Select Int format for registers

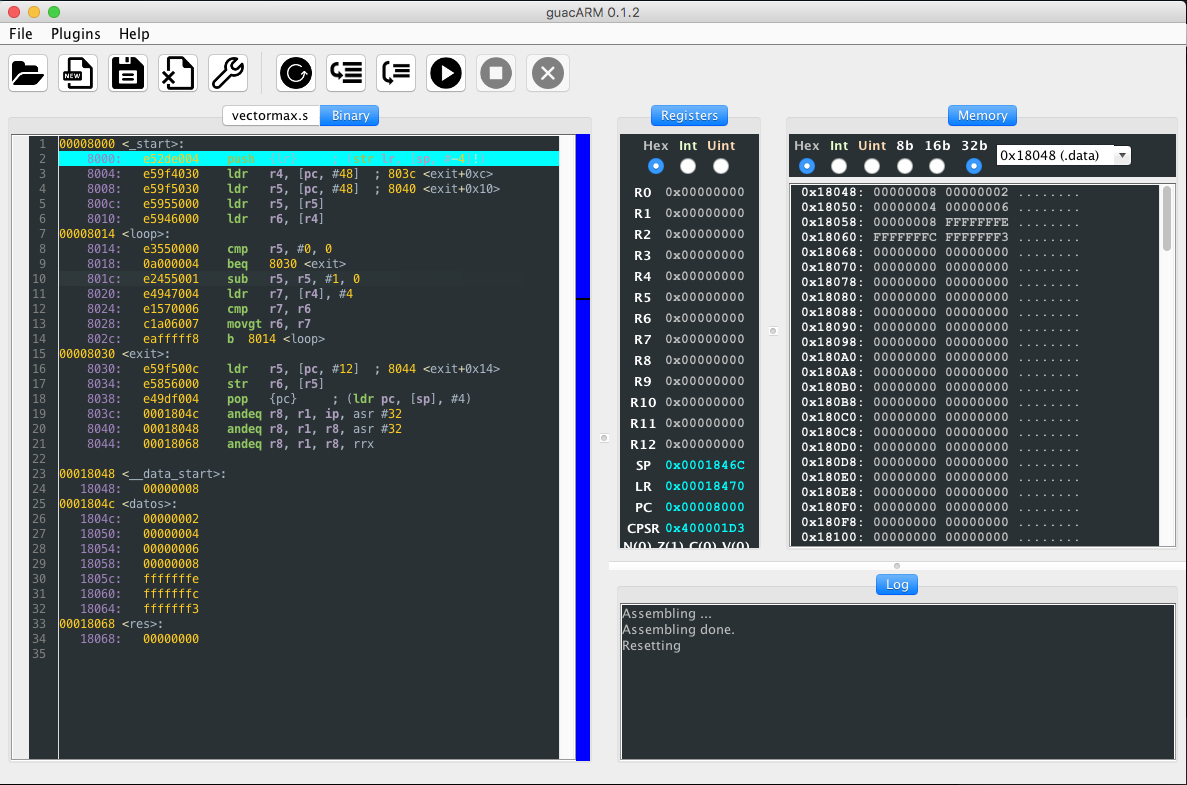pyautogui.click(x=687, y=166)
